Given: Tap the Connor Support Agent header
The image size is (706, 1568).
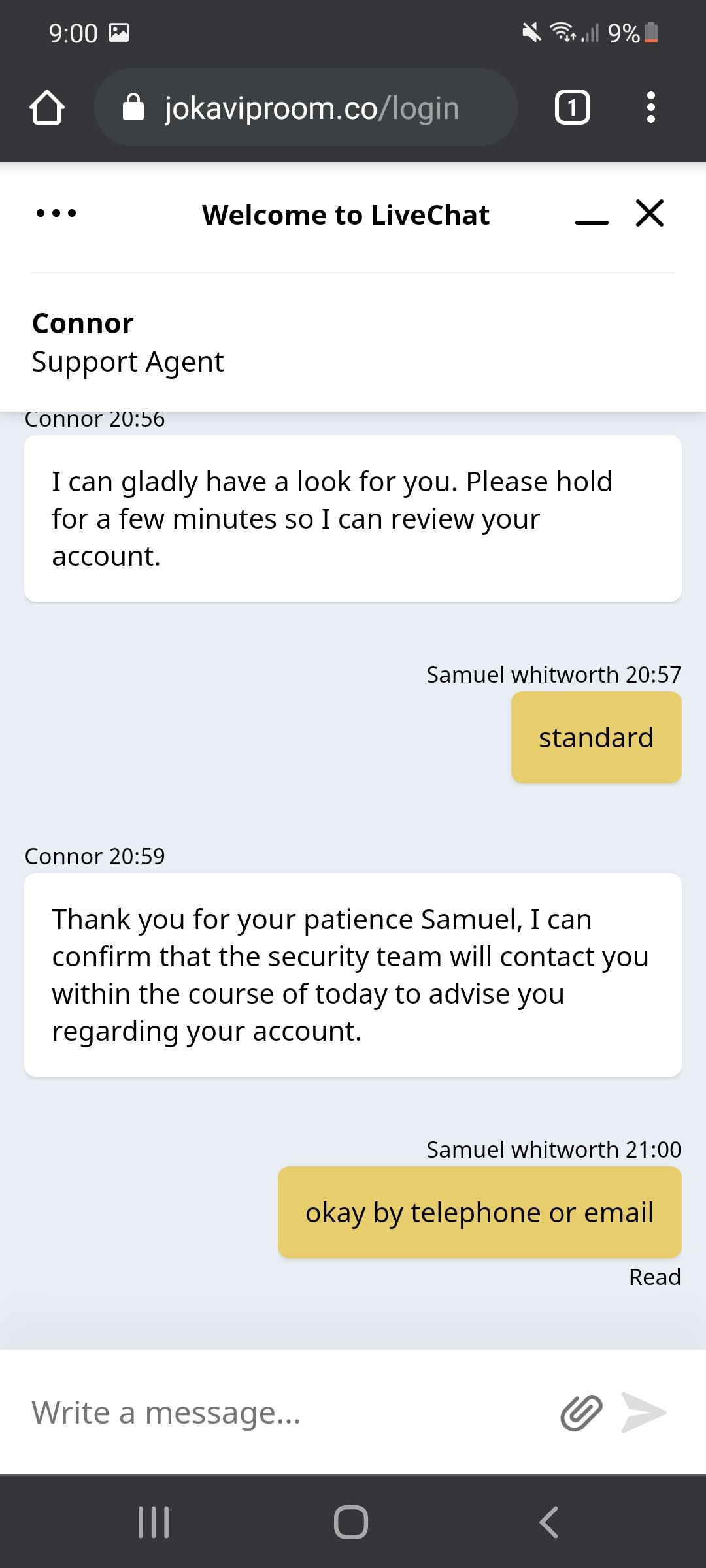Looking at the screenshot, I should pos(128,342).
